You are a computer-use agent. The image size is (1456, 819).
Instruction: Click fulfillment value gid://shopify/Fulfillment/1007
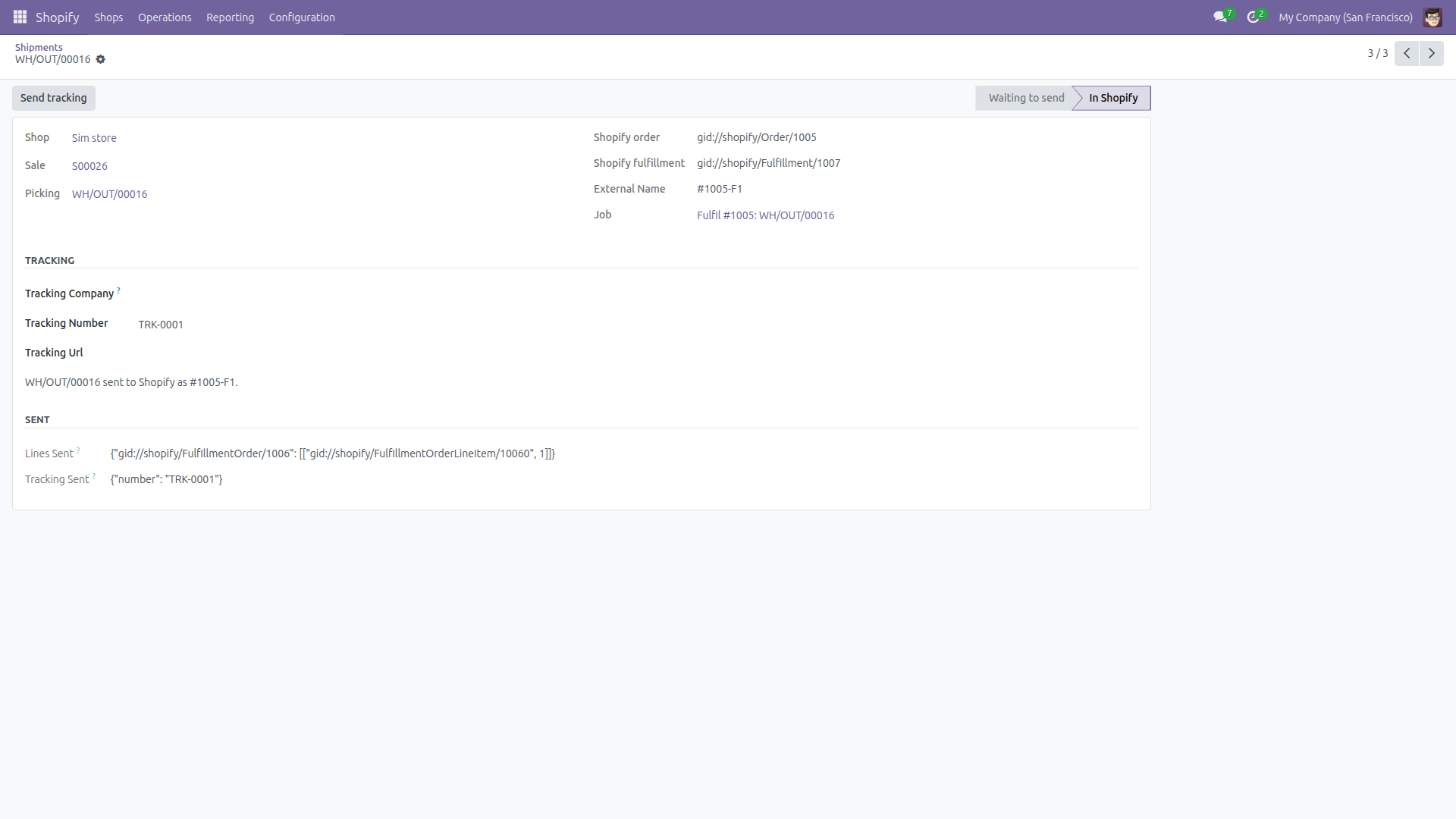pyautogui.click(x=769, y=163)
